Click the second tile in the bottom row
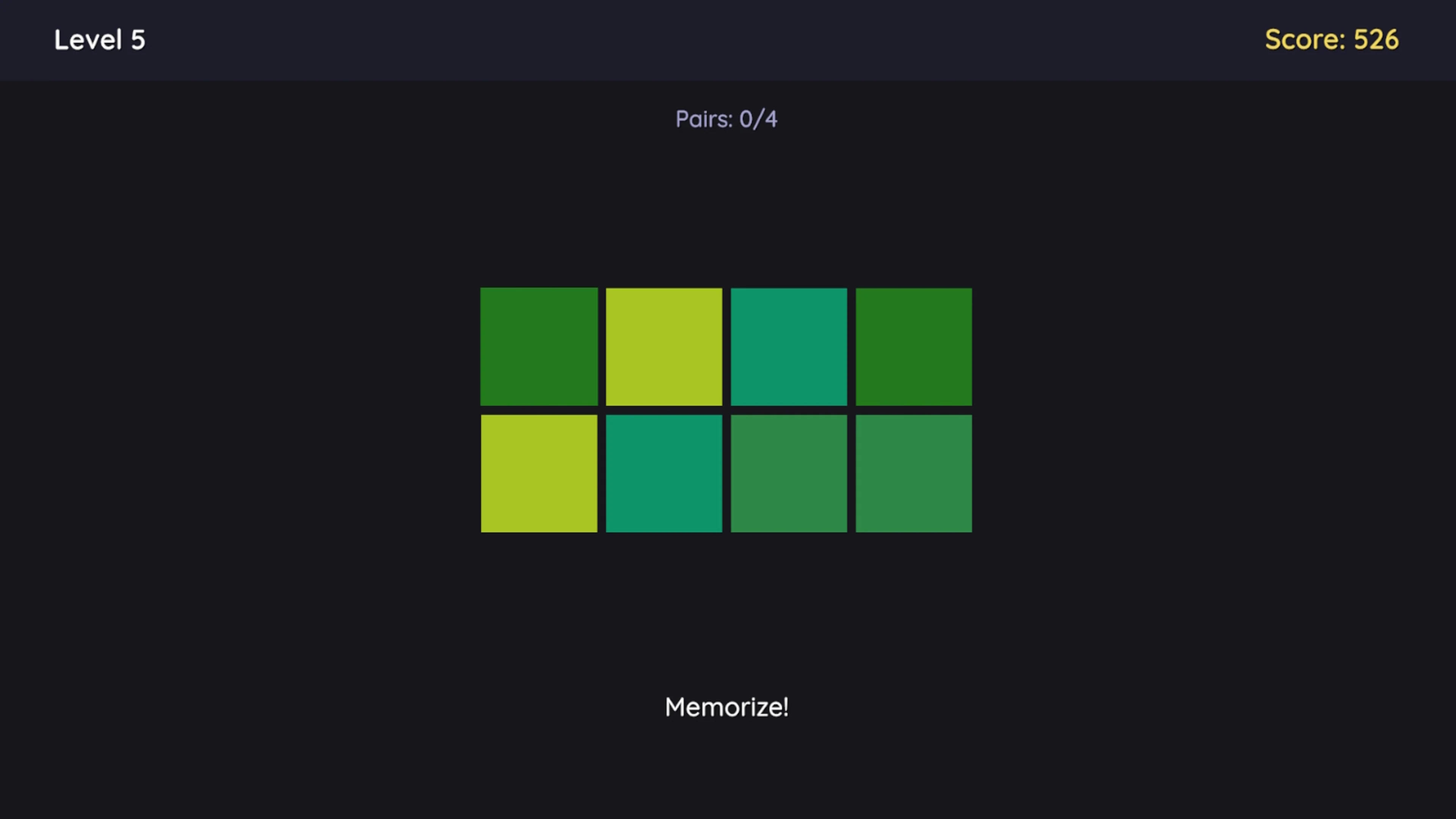The image size is (1456, 819). 664,473
